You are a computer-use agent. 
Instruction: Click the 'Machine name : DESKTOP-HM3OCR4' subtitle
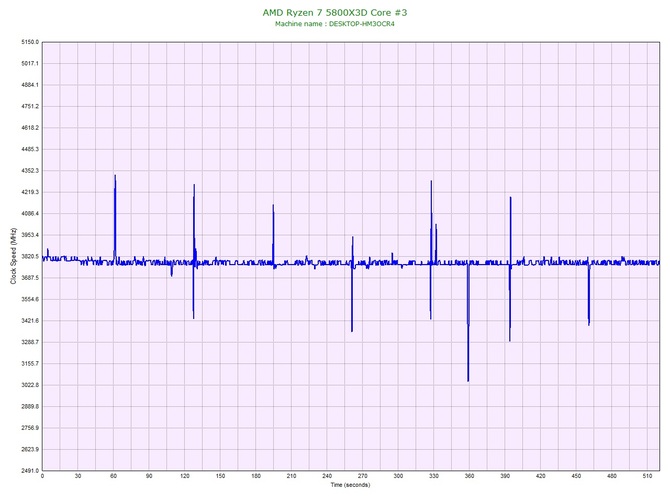pyautogui.click(x=335, y=24)
